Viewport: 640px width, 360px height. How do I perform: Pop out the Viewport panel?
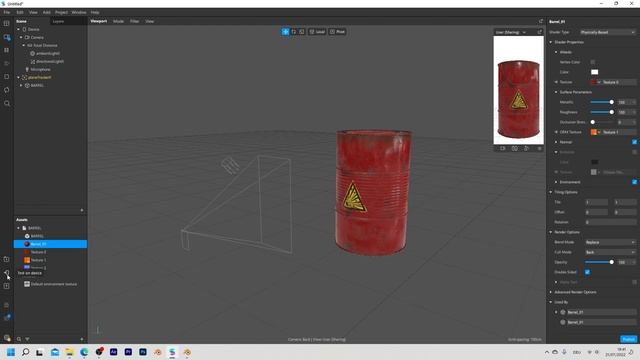coord(541,21)
